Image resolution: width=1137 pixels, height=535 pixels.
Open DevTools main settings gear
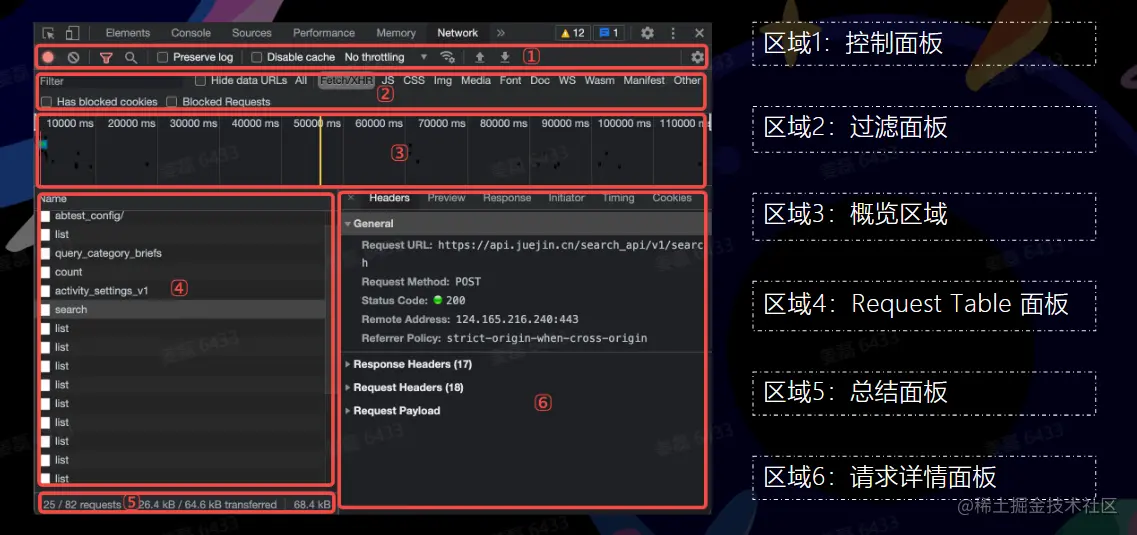coord(647,33)
